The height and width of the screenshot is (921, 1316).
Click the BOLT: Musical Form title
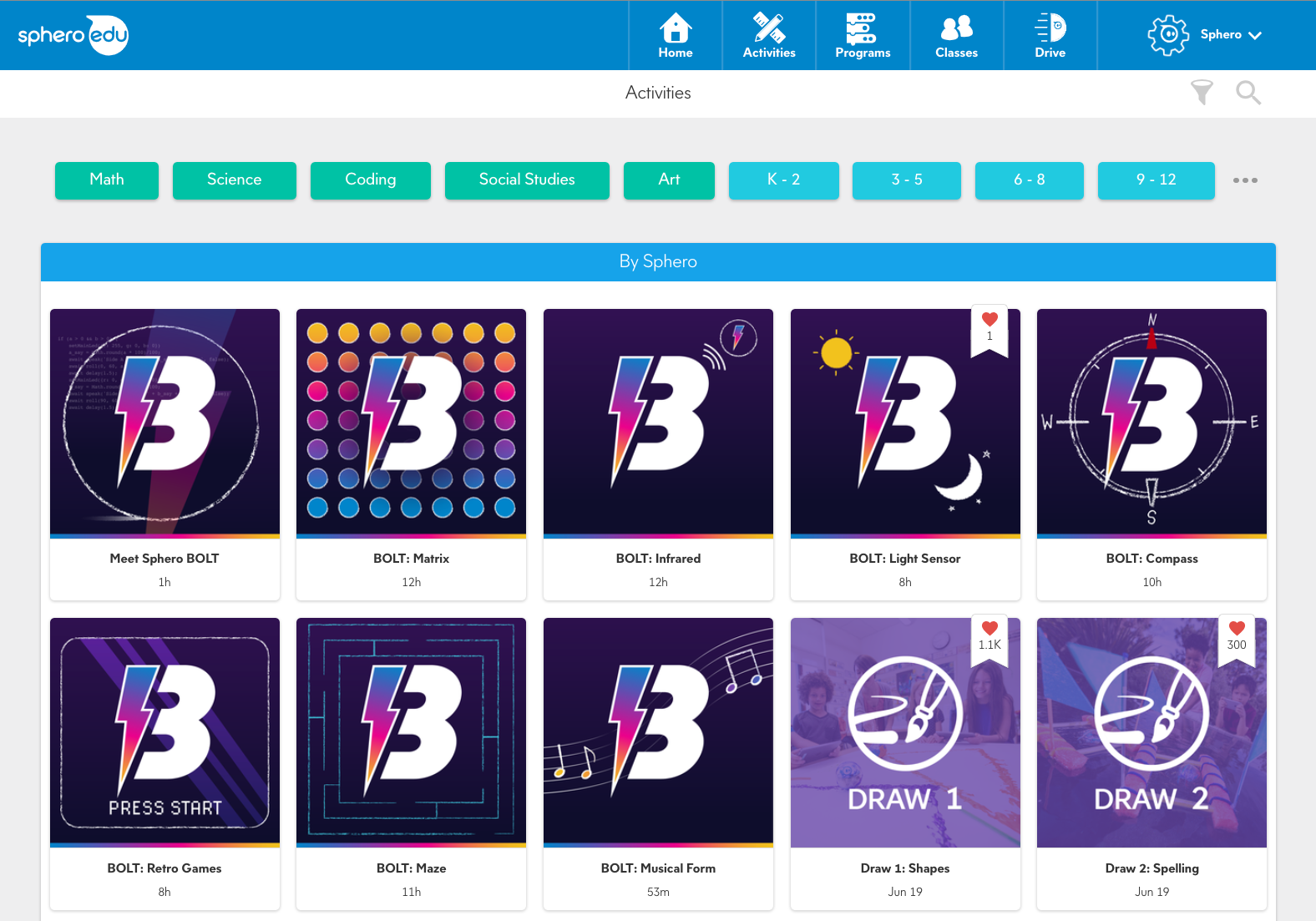658,868
